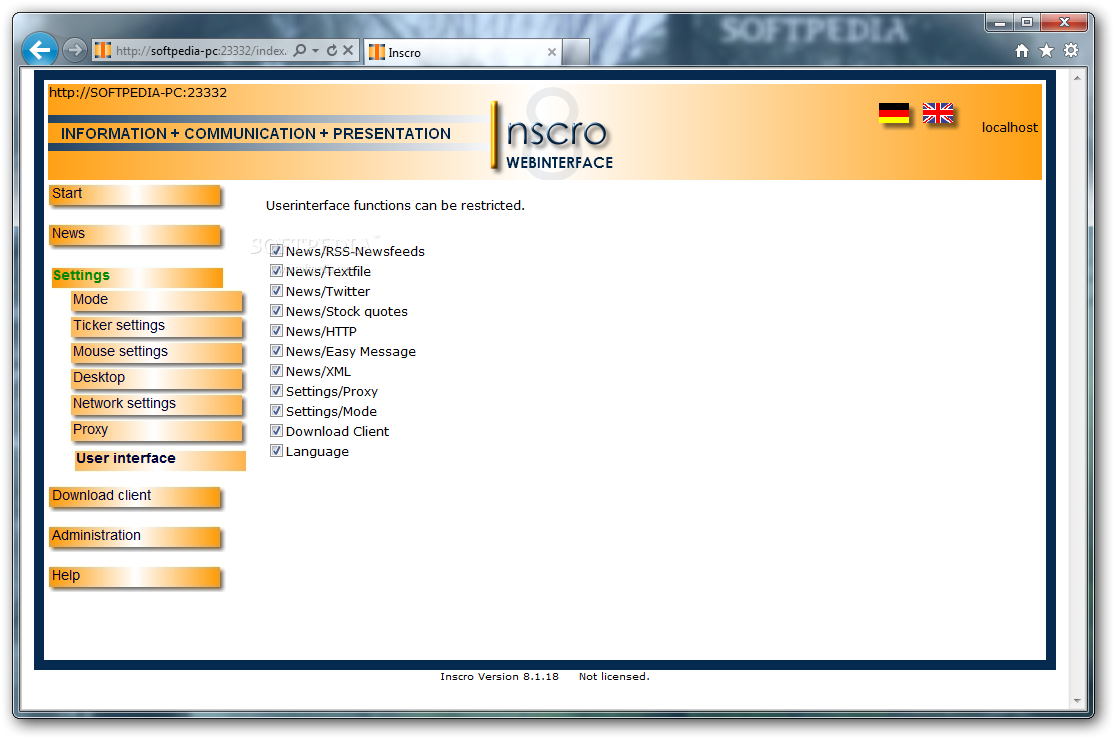Open the Administration page
This screenshot has height=739, width=1115.
[135, 536]
